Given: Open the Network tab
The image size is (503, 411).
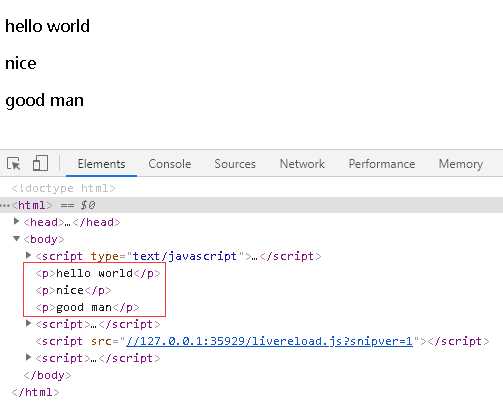Looking at the screenshot, I should coord(302,164).
